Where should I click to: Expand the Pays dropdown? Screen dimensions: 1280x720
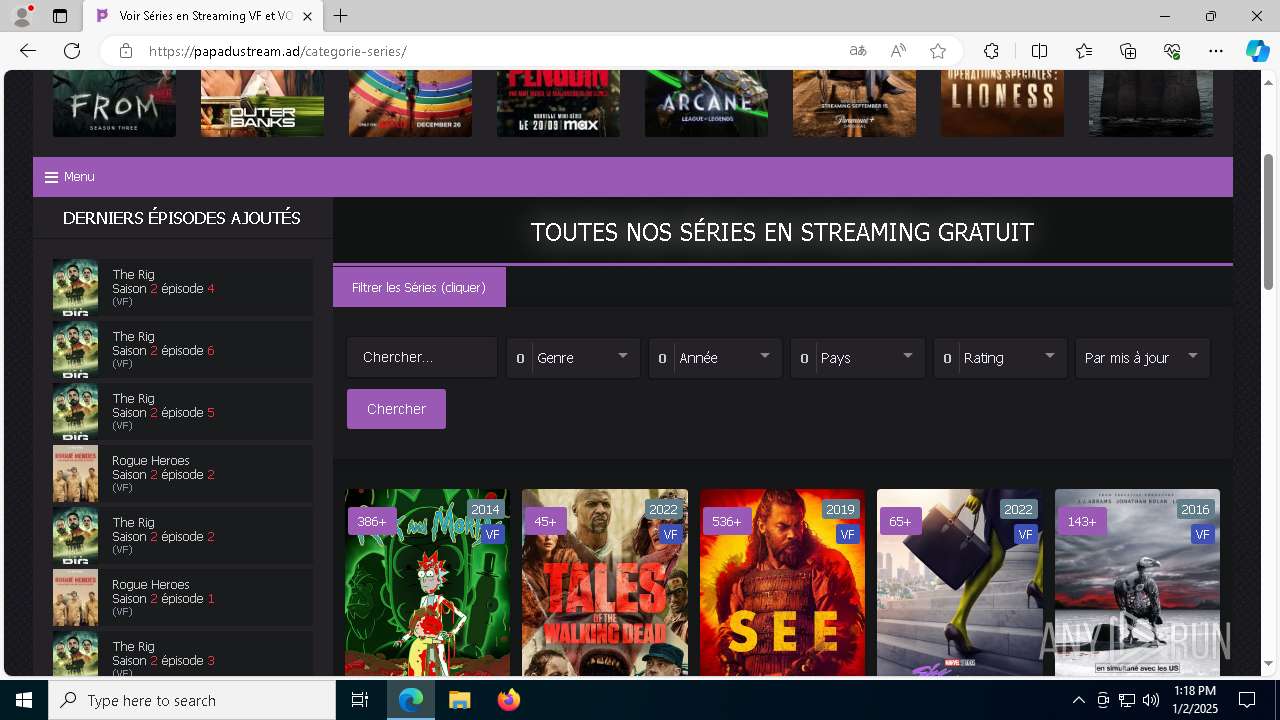(857, 358)
